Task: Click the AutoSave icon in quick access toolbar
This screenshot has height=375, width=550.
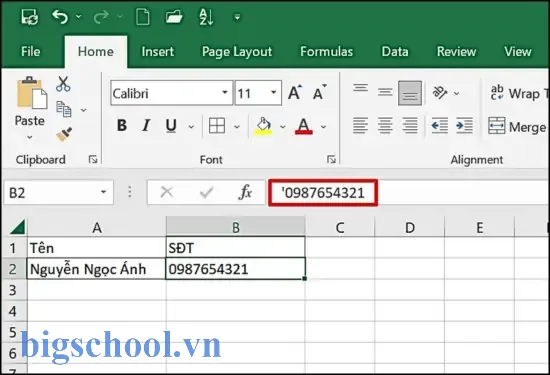Action: pyautogui.click(x=29, y=17)
